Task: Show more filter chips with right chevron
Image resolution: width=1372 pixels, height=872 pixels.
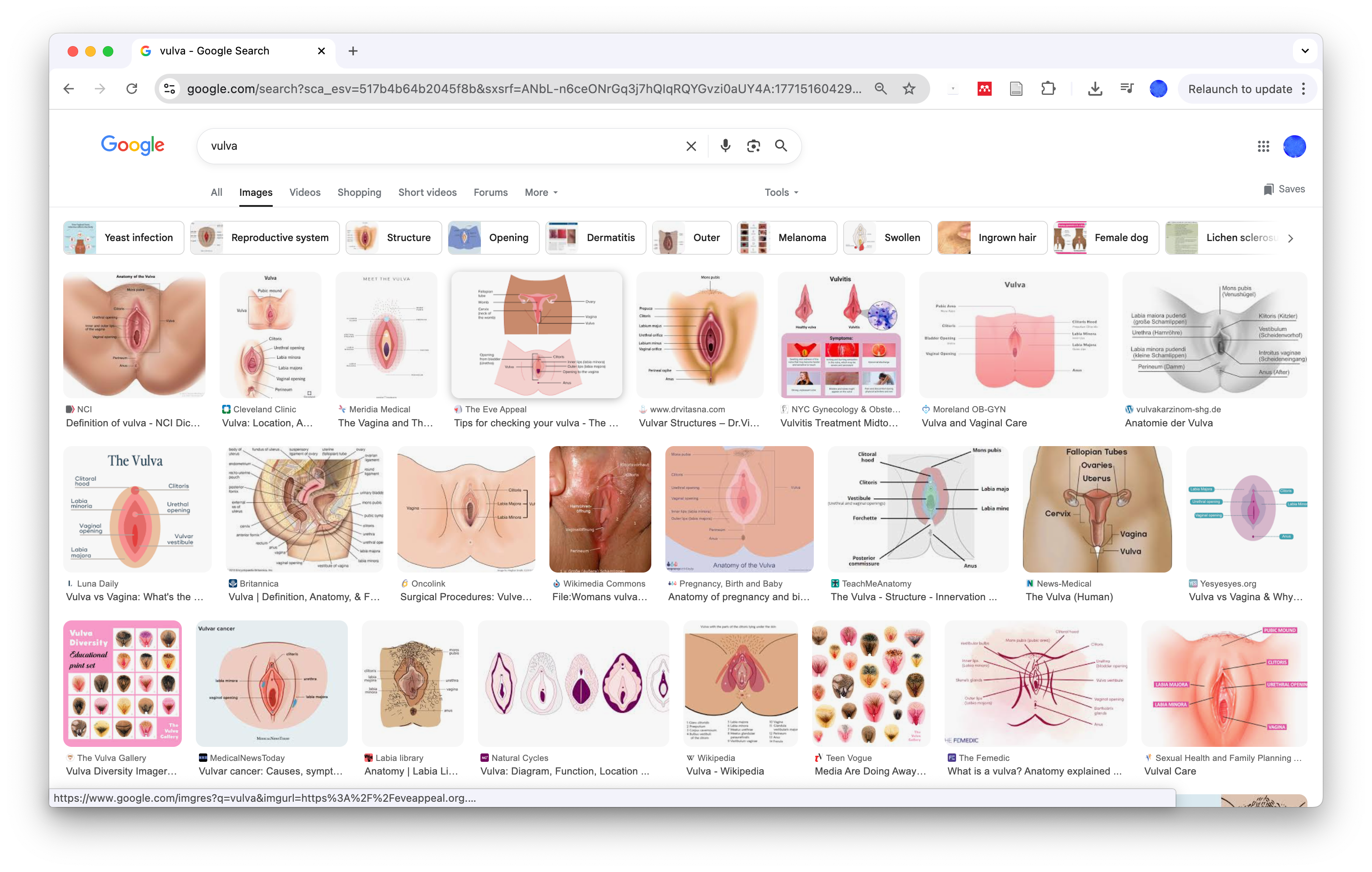Action: (1290, 238)
